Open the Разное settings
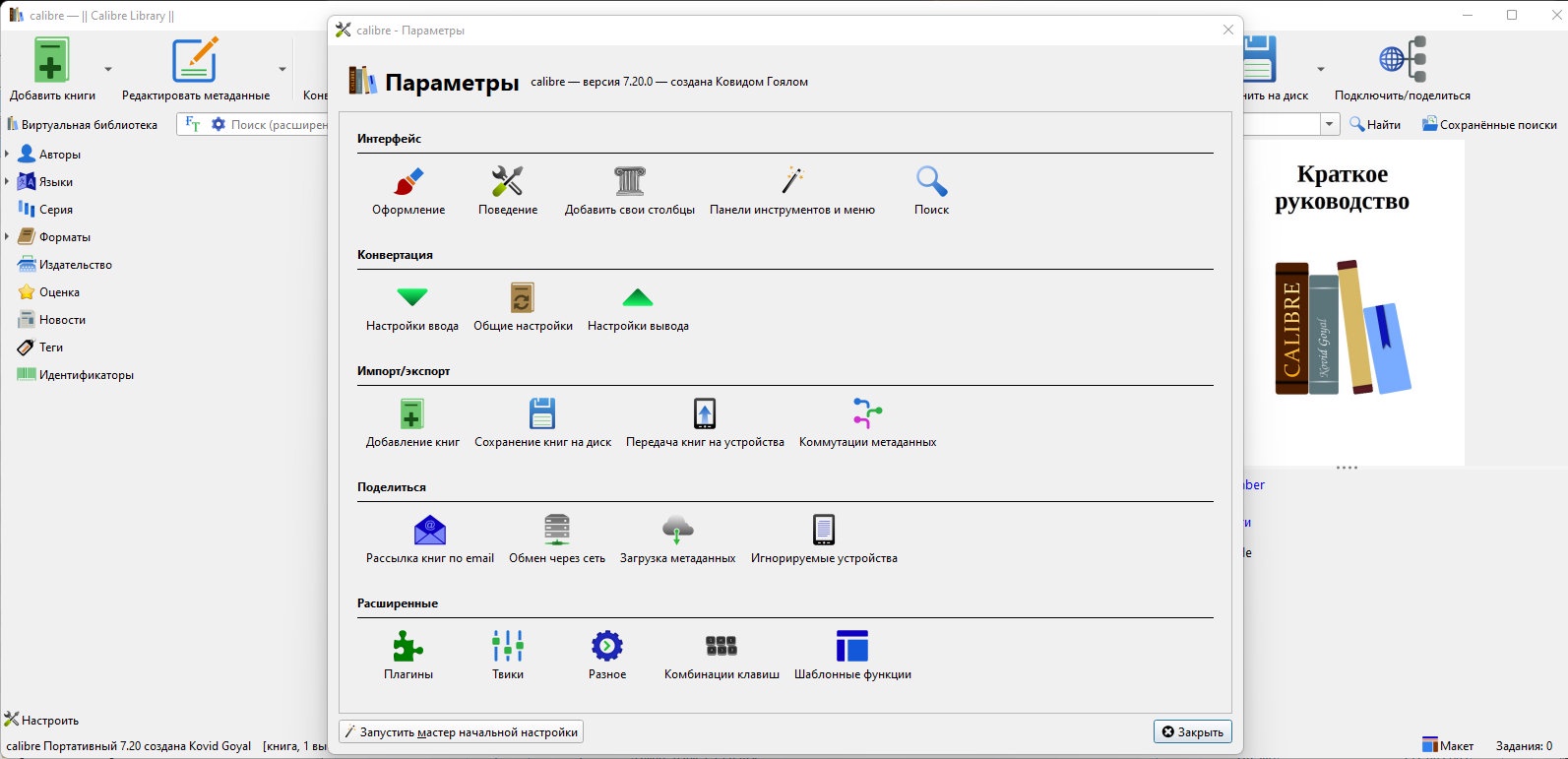This screenshot has width=1568, height=759. [607, 656]
